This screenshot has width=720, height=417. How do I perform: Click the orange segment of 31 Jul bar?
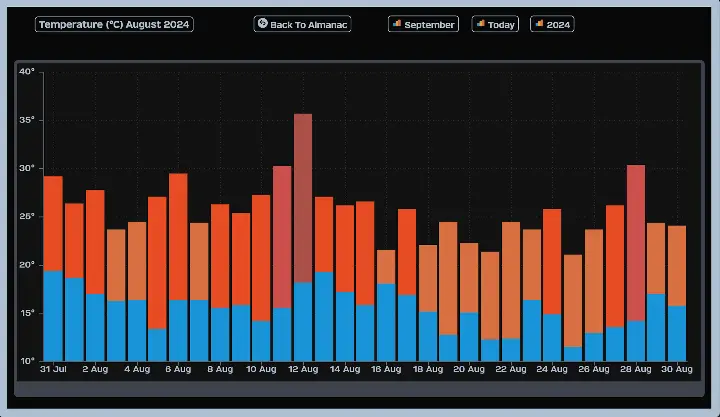(x=53, y=223)
